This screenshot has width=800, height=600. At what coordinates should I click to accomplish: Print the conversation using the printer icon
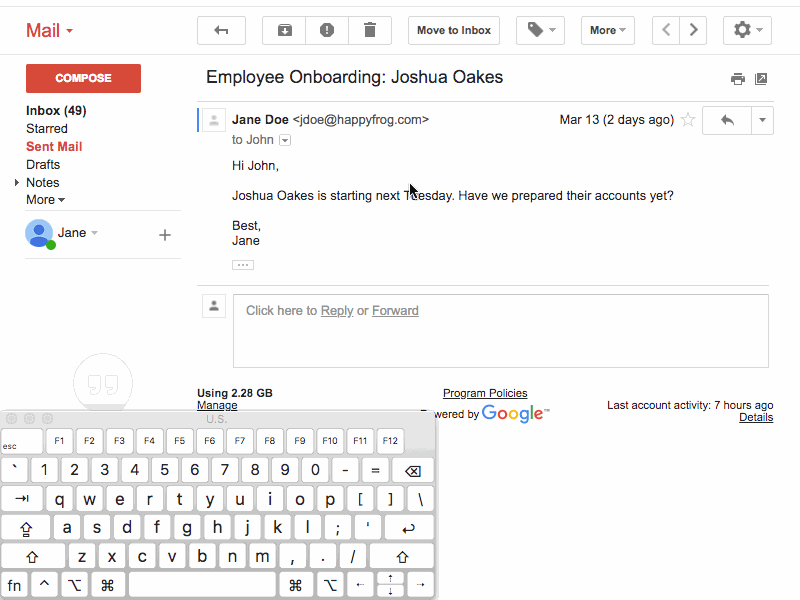coord(737,79)
